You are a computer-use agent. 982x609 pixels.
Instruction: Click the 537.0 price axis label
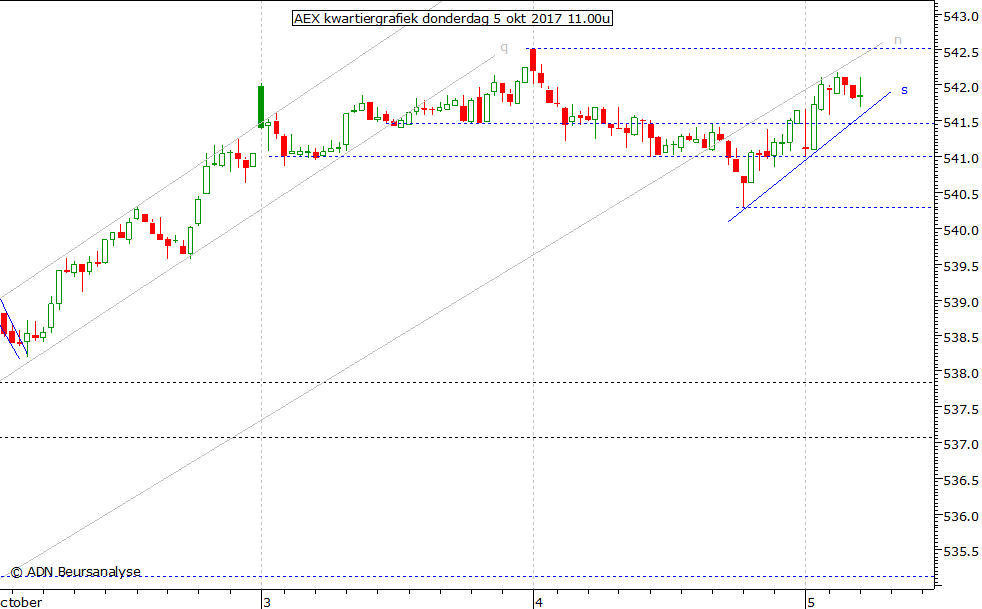click(961, 445)
